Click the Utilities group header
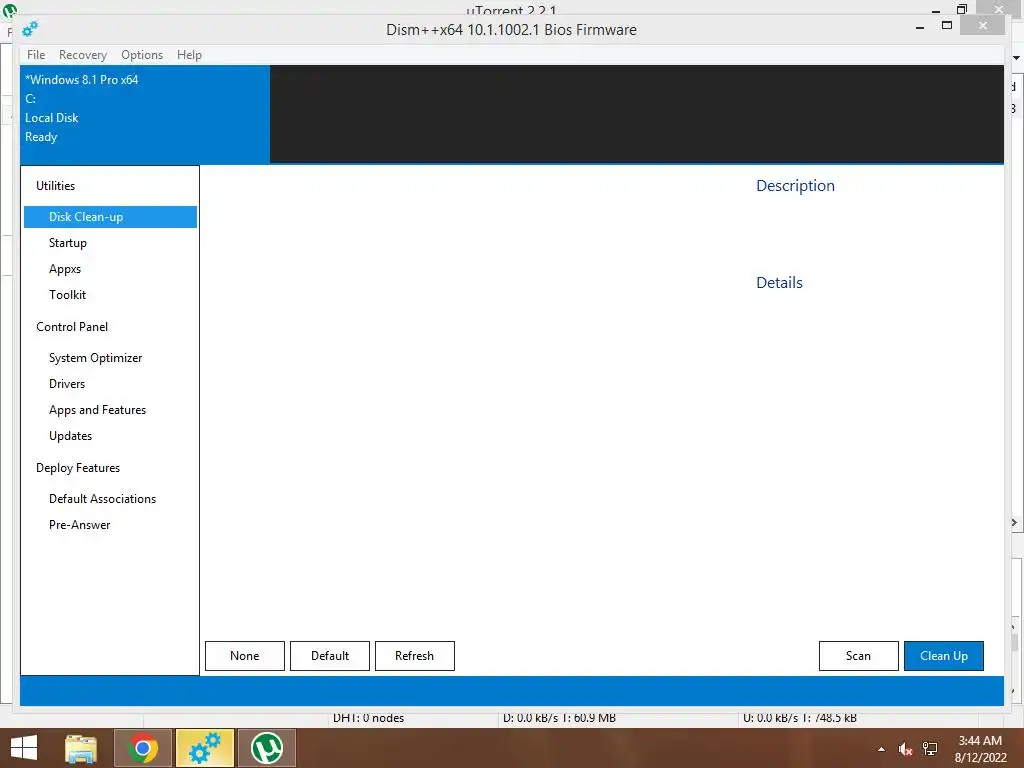Screen dimensions: 1024x768 (56, 185)
